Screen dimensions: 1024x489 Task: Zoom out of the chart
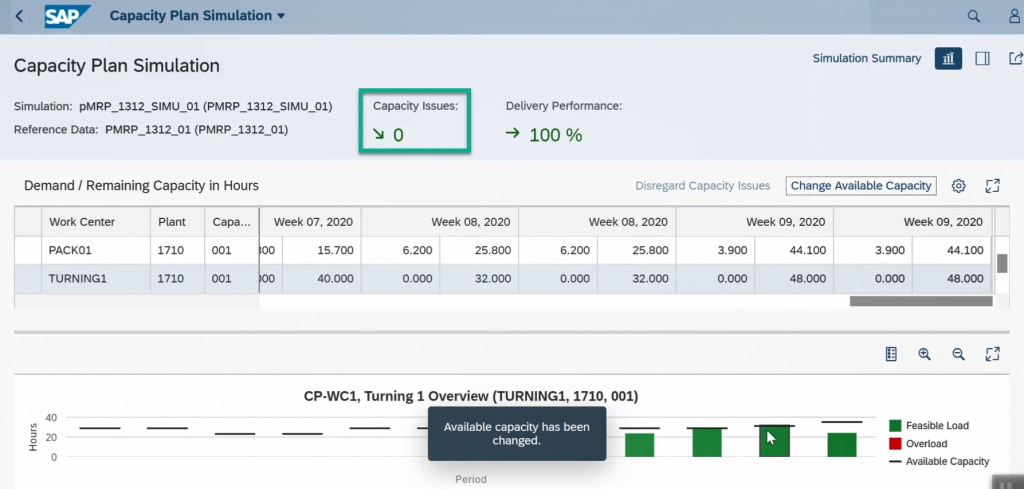pos(958,354)
